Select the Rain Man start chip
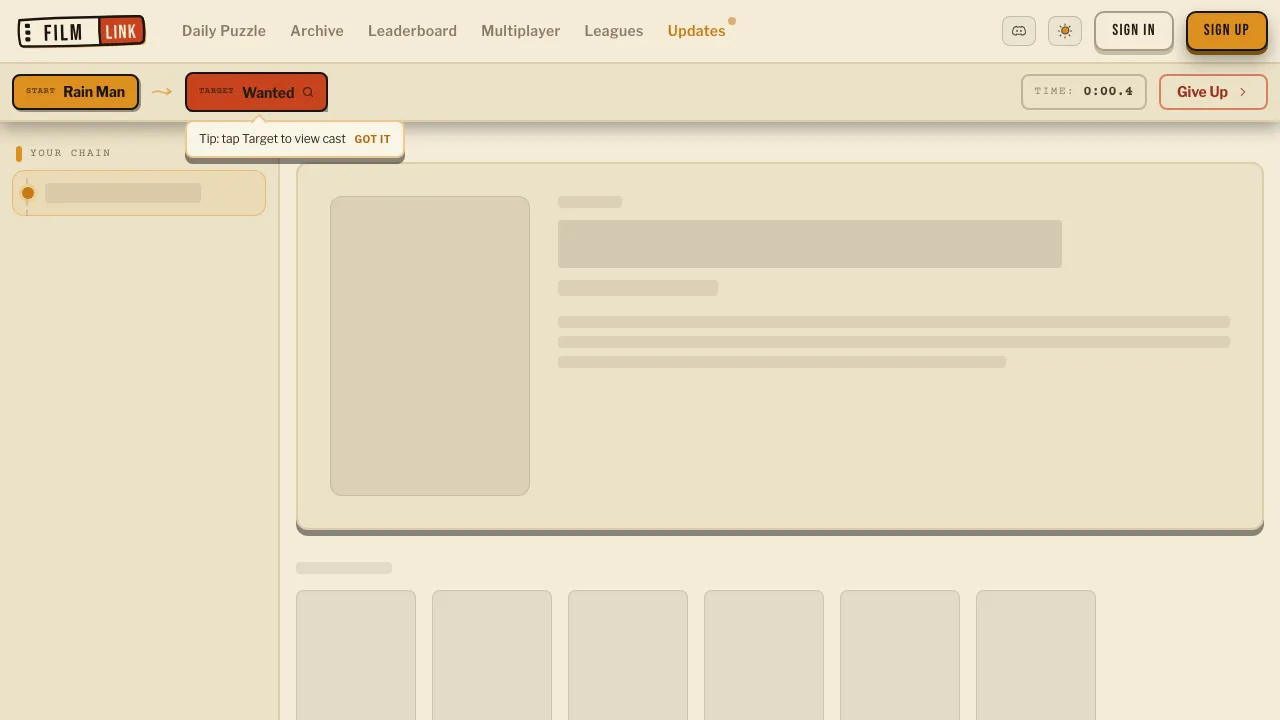 pyautogui.click(x=76, y=92)
